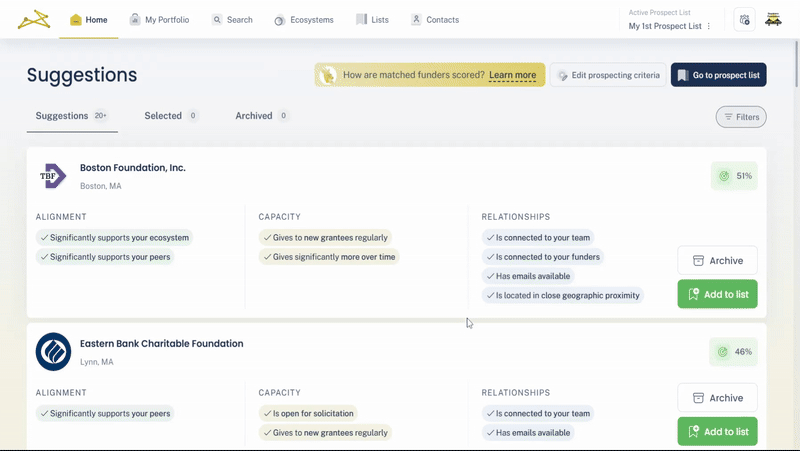Image resolution: width=800 pixels, height=451 pixels.
Task: Click 'Boston, MA' location text
Action: [x=101, y=186]
